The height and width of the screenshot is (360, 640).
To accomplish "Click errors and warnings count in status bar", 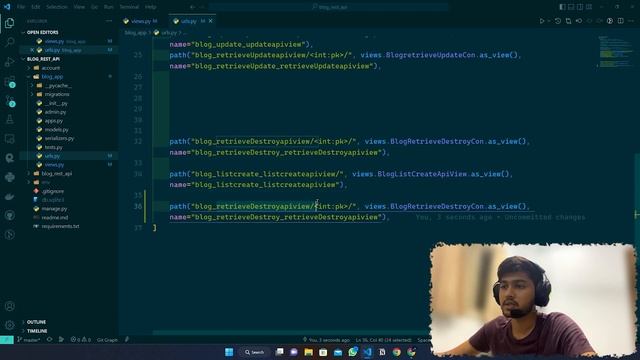I will tap(80, 340).
